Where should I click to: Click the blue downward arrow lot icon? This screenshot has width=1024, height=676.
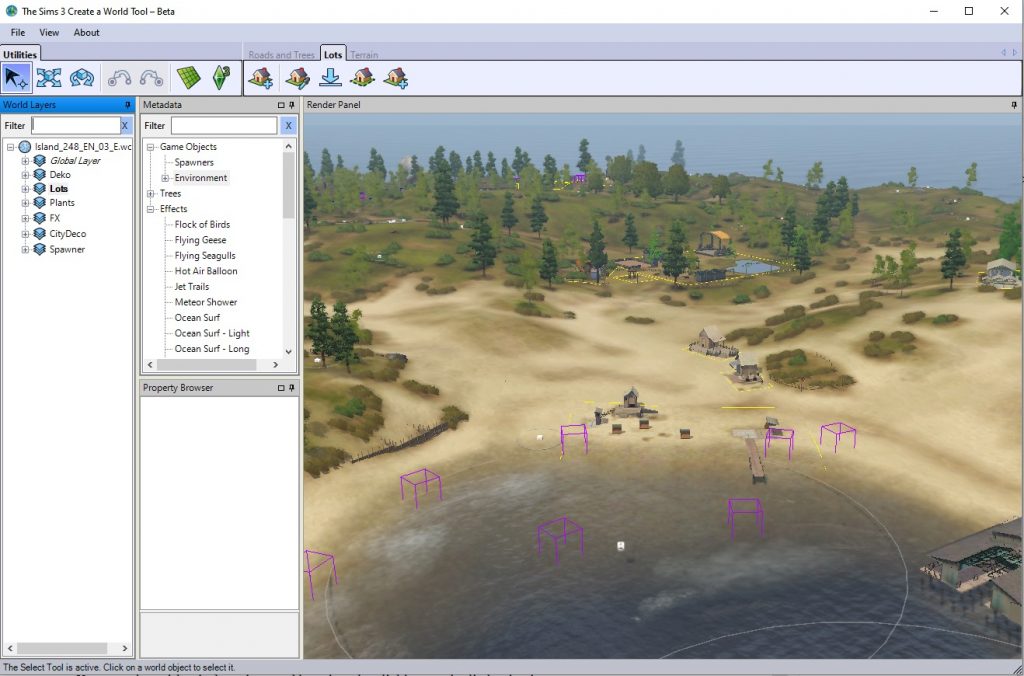[330, 77]
